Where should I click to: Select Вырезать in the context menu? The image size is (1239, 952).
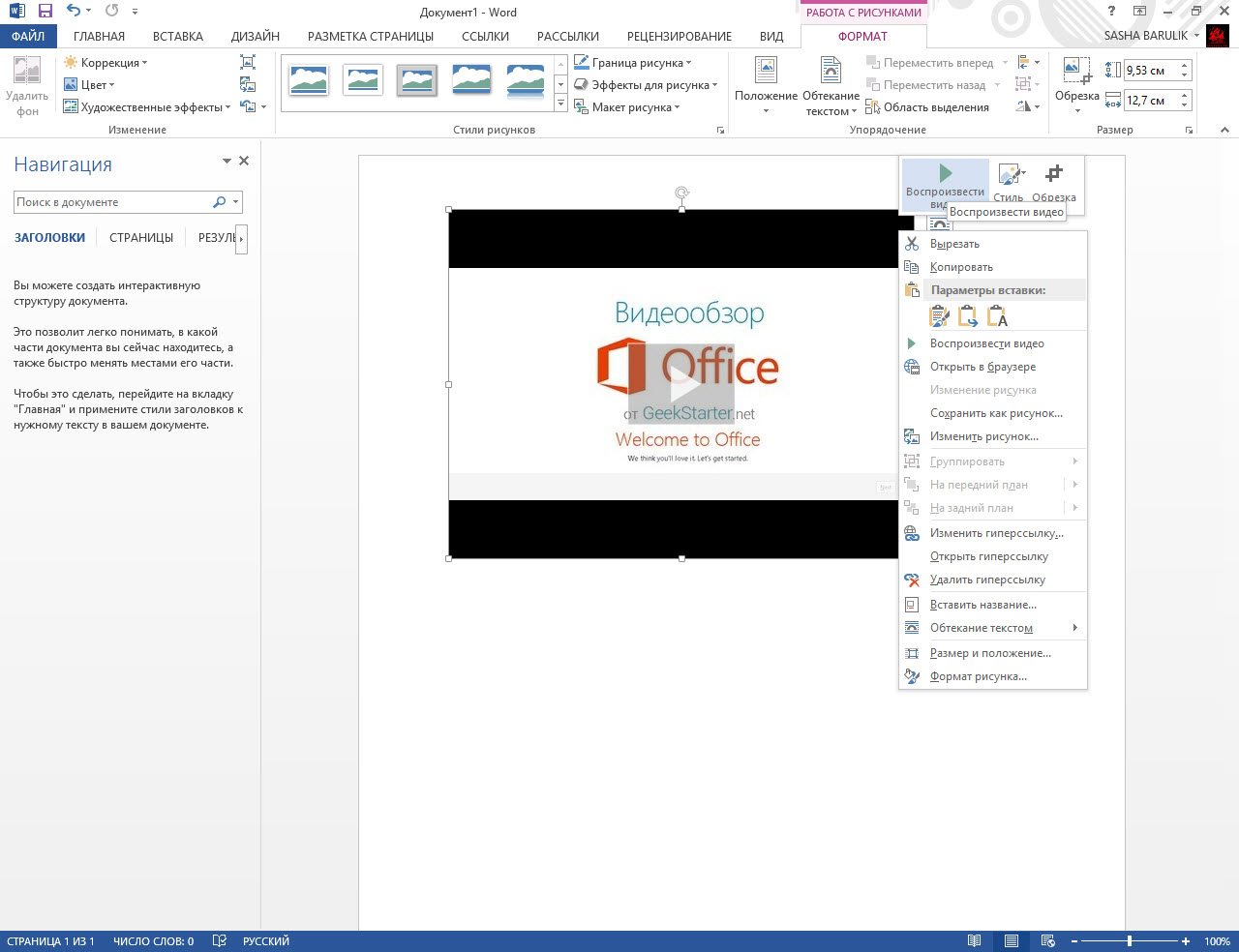pos(993,244)
